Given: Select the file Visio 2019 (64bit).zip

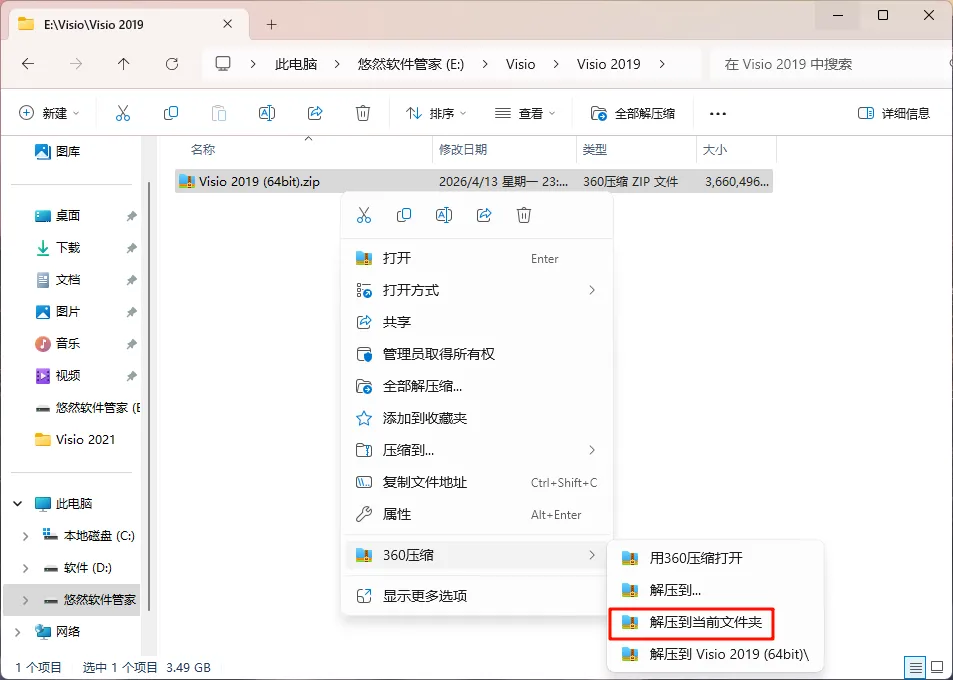Looking at the screenshot, I should click(x=474, y=181).
